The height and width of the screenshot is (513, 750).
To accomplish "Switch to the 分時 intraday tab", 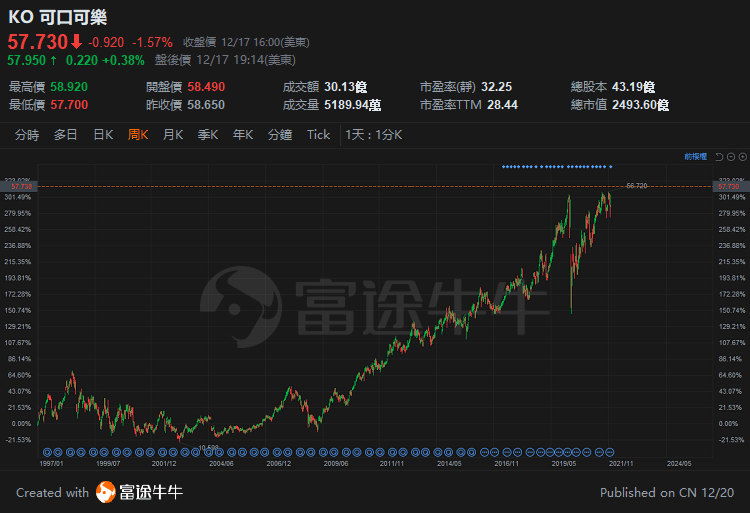I will (x=27, y=135).
